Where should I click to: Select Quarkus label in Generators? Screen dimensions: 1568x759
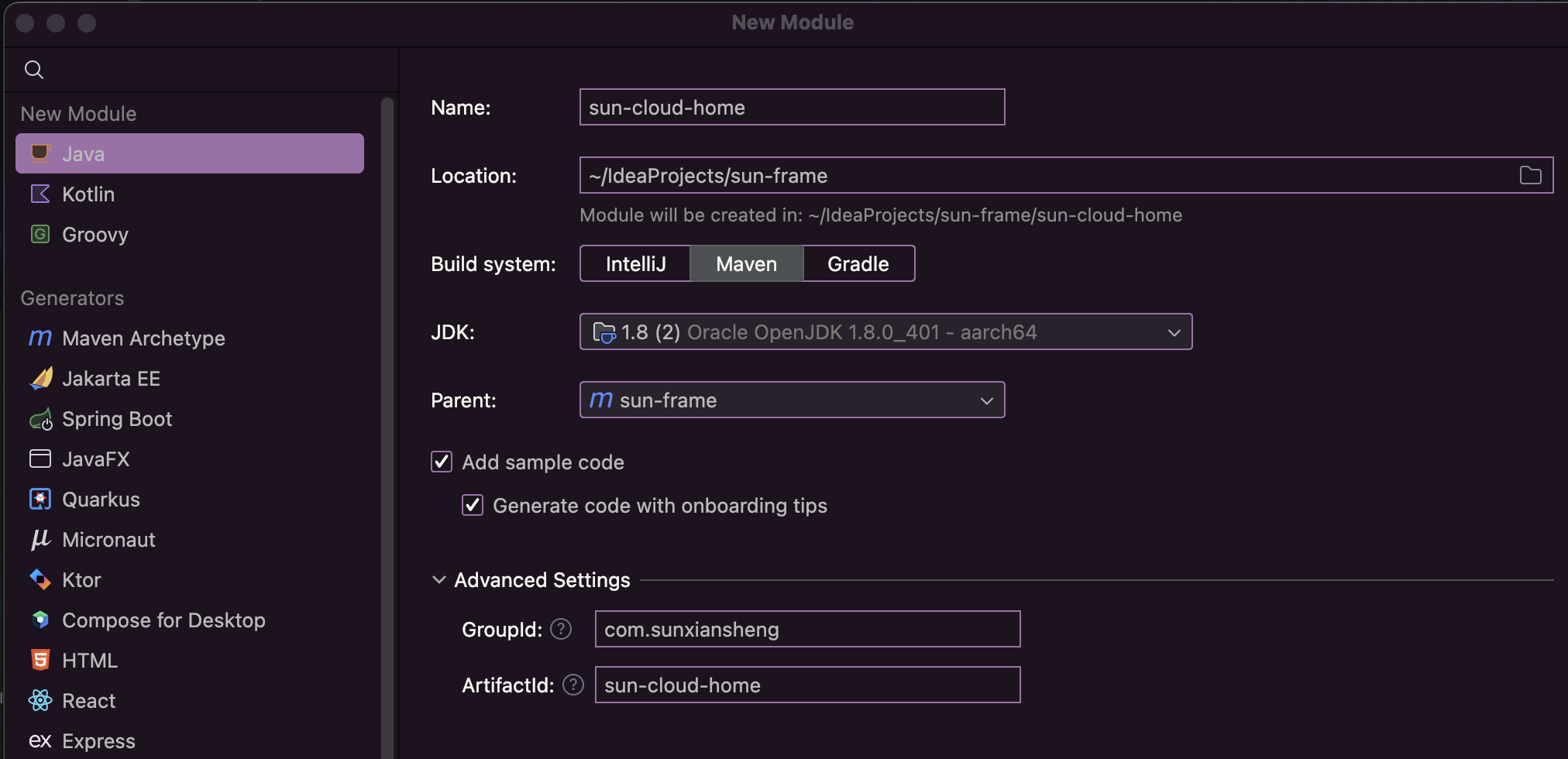(101, 500)
